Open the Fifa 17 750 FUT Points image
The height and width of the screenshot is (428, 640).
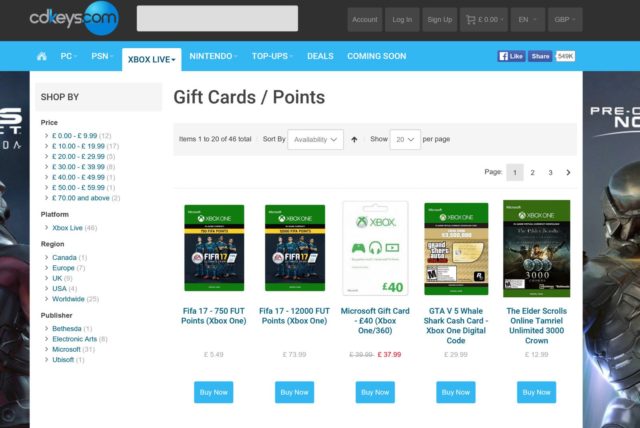214,248
